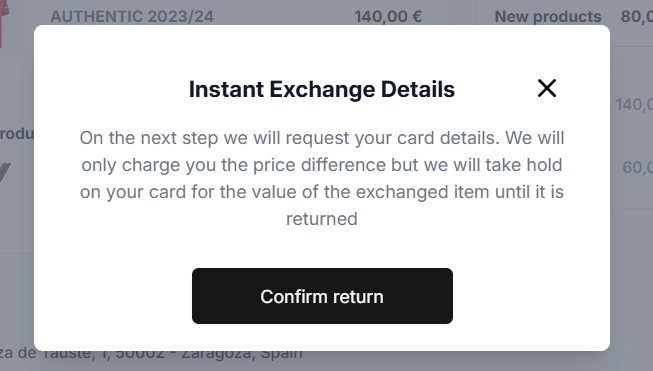
Task: Close the Instant Exchange Details dialog
Action: pyautogui.click(x=546, y=88)
